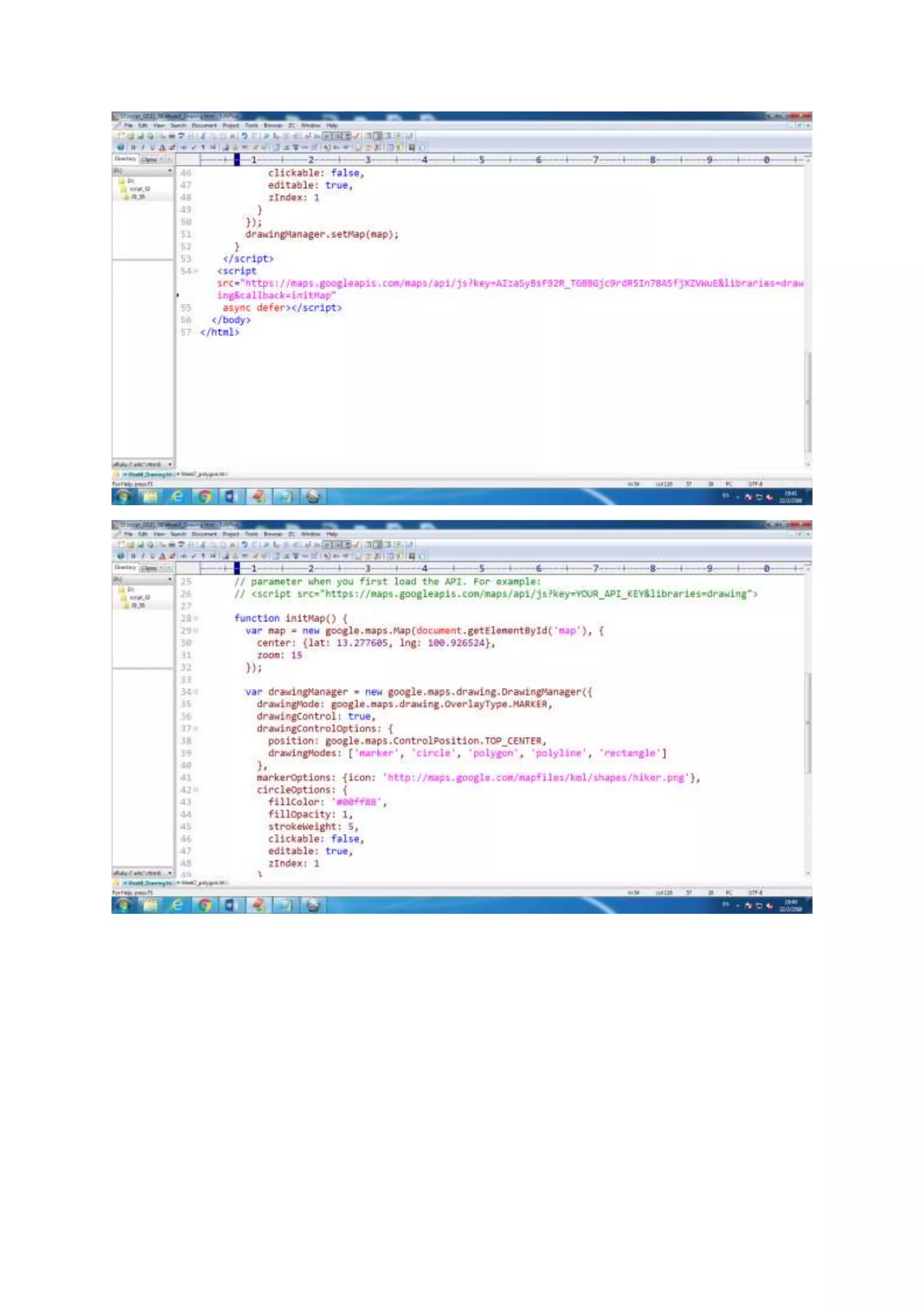Collapse fold marker beside function initMap line 28
This screenshot has height=1307, width=924.
click(x=196, y=618)
